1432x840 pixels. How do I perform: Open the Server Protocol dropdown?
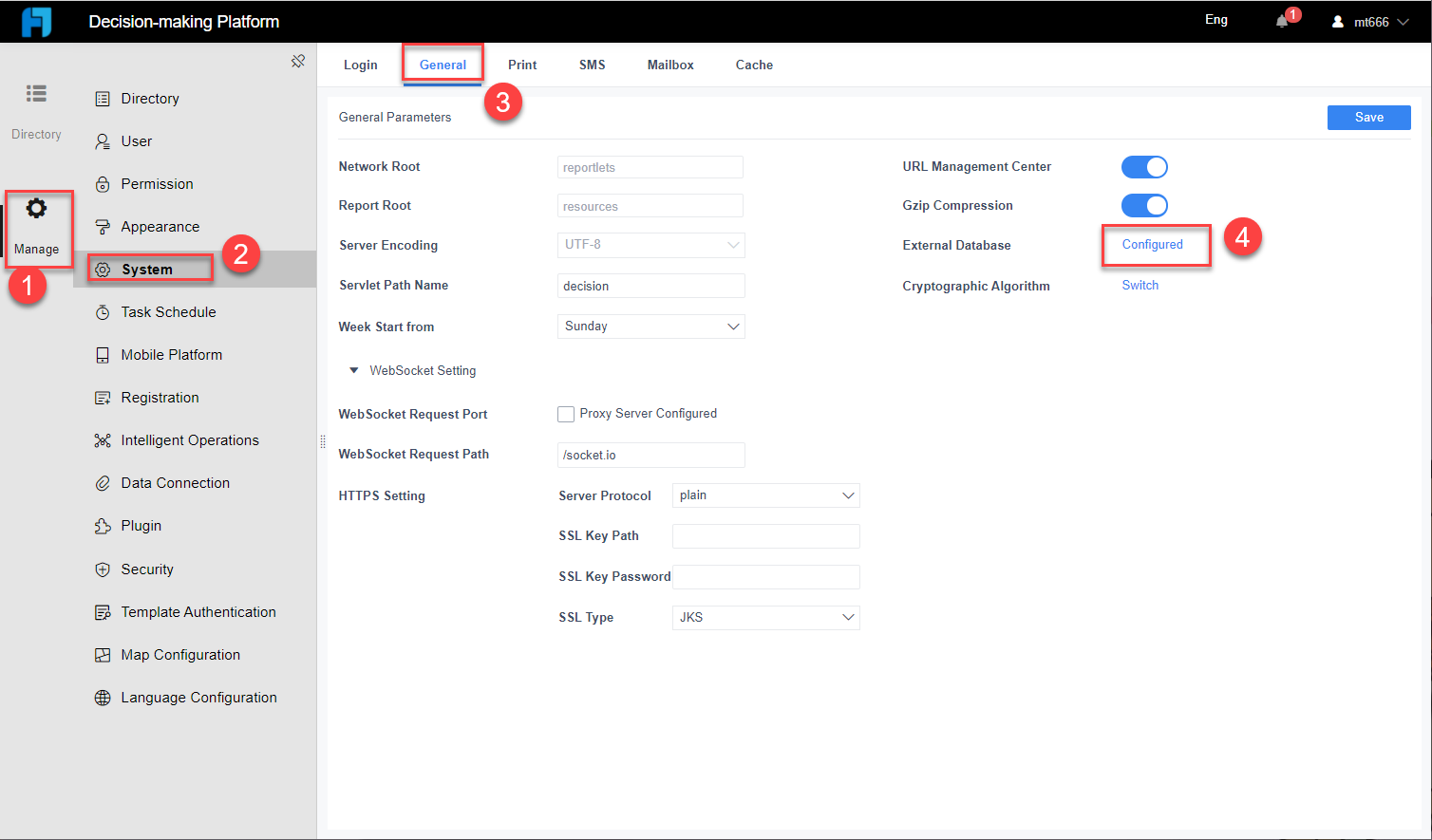click(765, 495)
